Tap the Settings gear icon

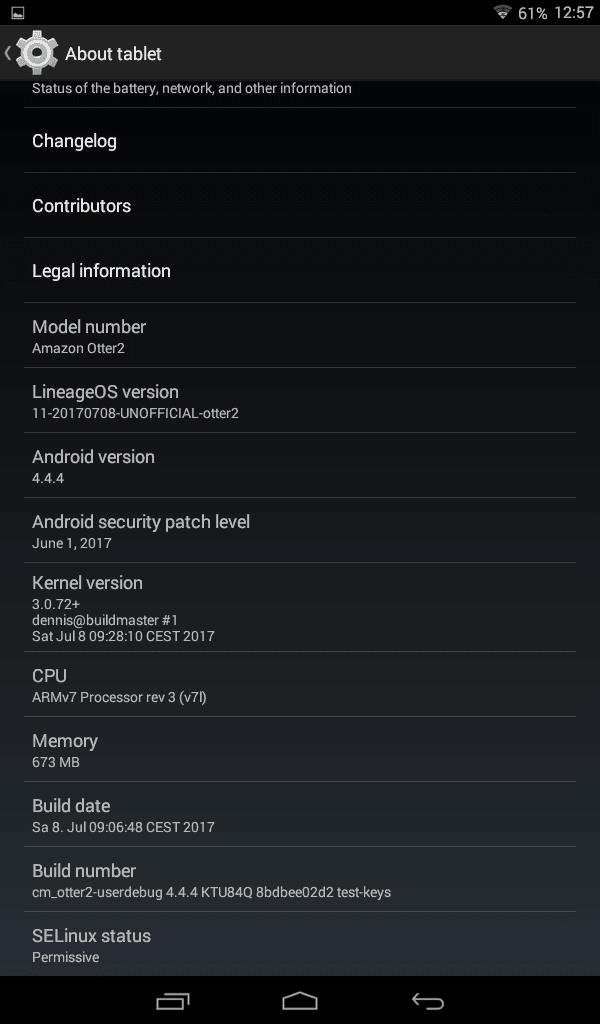tap(37, 53)
